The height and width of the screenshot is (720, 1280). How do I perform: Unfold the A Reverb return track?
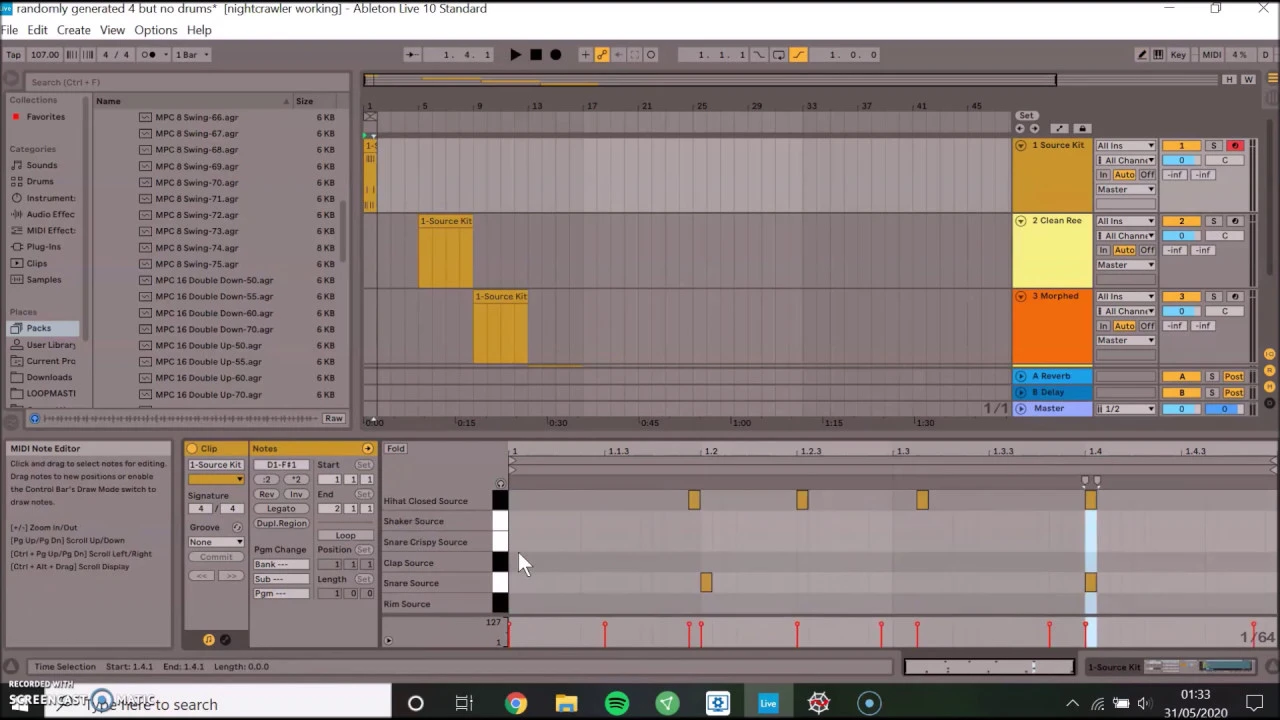[x=1021, y=376]
